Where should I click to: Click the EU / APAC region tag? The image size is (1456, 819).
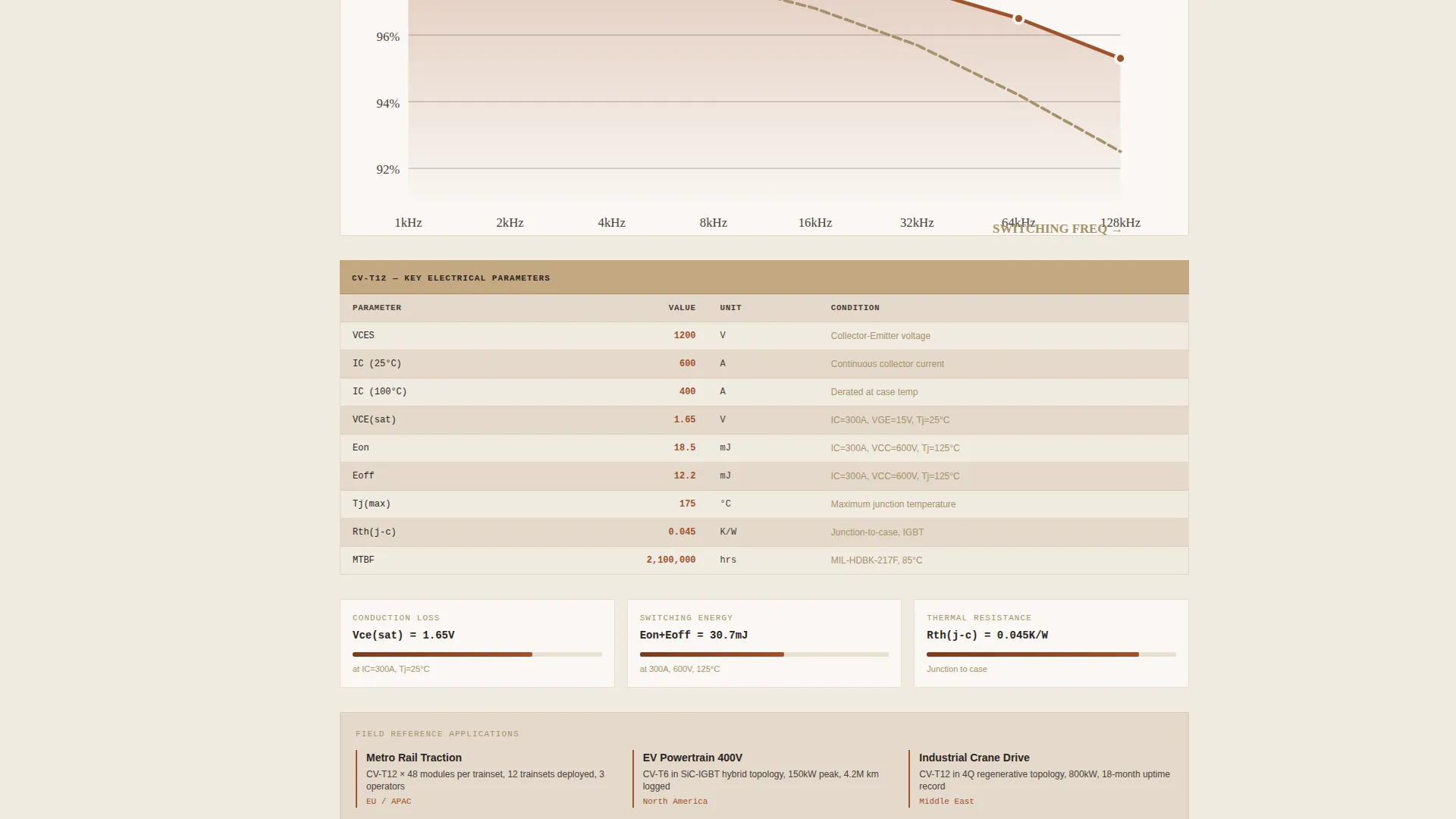click(388, 802)
